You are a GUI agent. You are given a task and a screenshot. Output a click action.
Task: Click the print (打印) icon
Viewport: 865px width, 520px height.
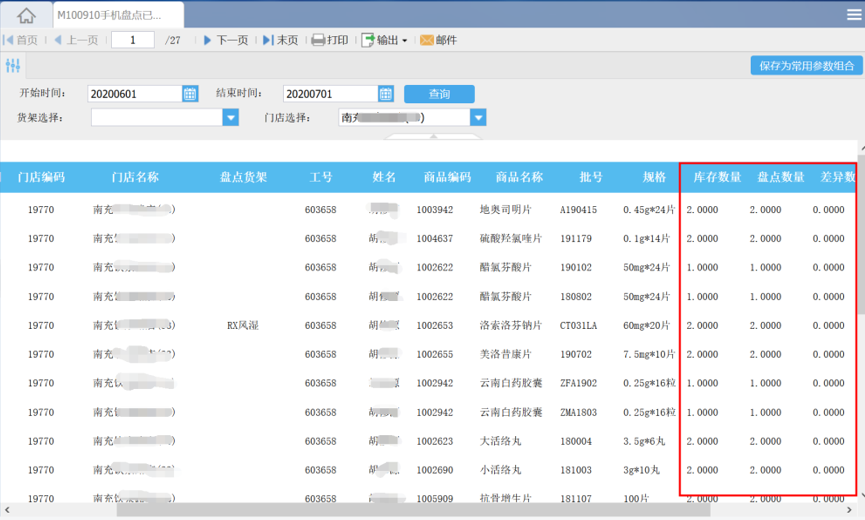click(319, 40)
